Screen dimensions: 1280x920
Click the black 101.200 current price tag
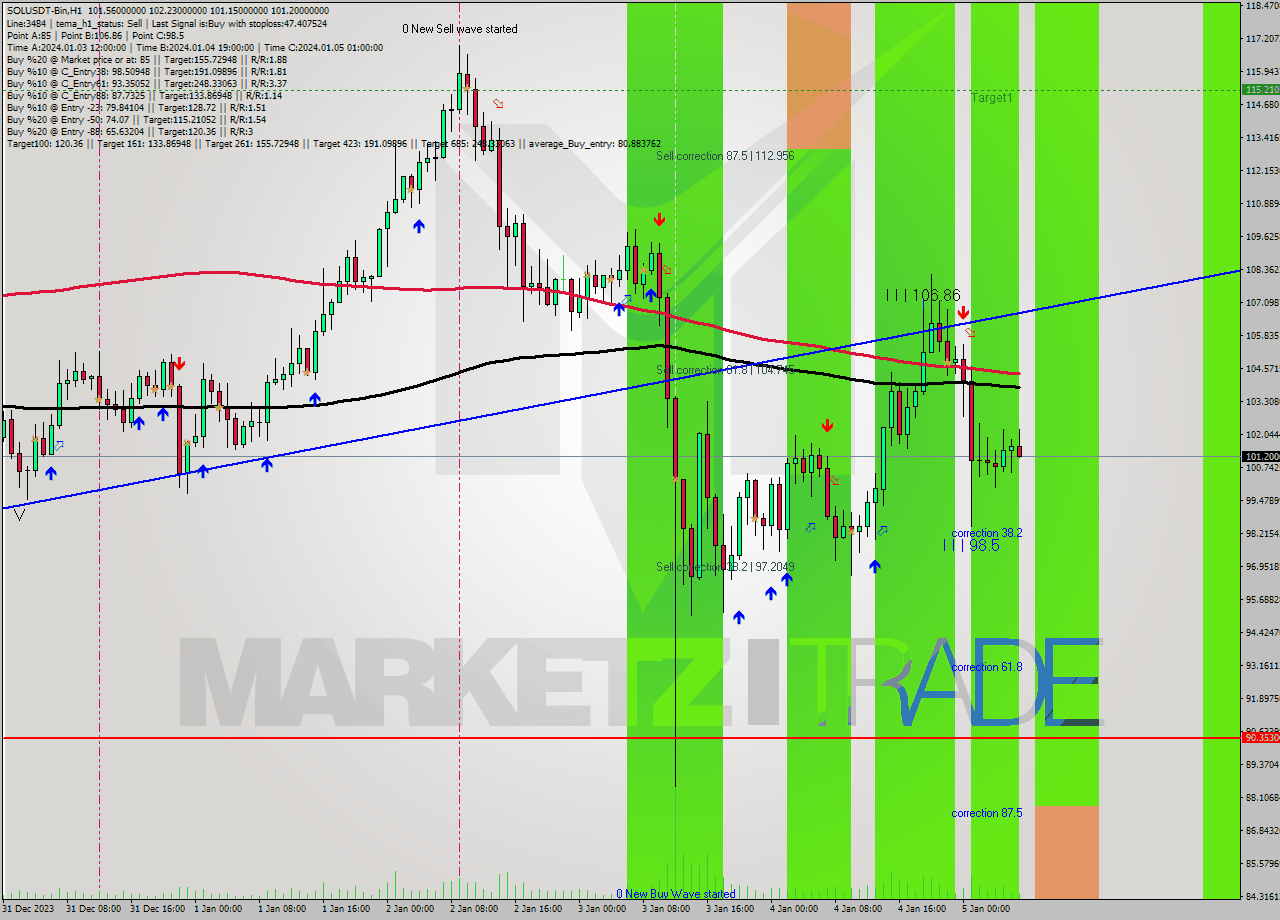[1260, 456]
